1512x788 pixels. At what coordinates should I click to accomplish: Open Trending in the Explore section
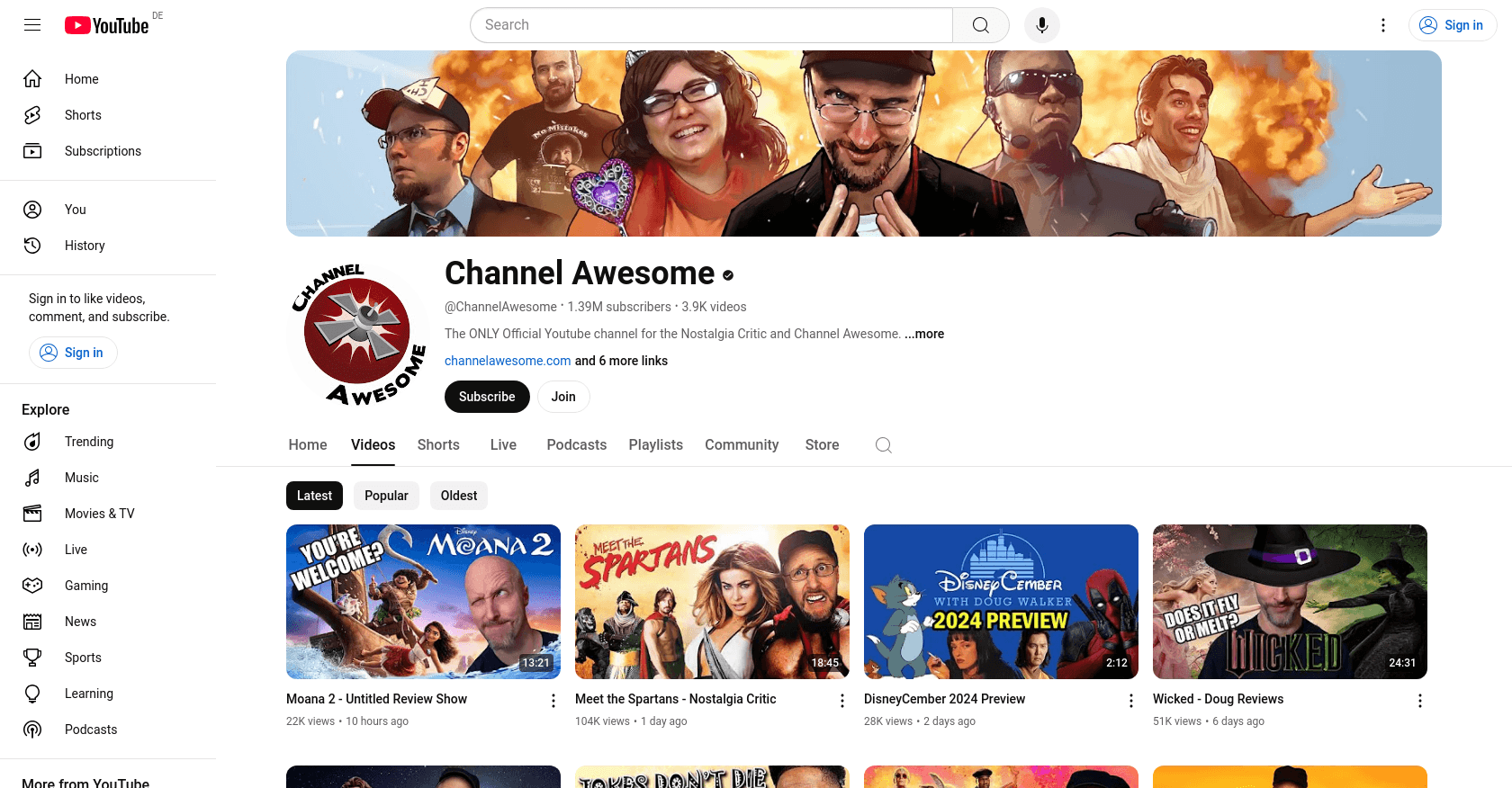88,442
